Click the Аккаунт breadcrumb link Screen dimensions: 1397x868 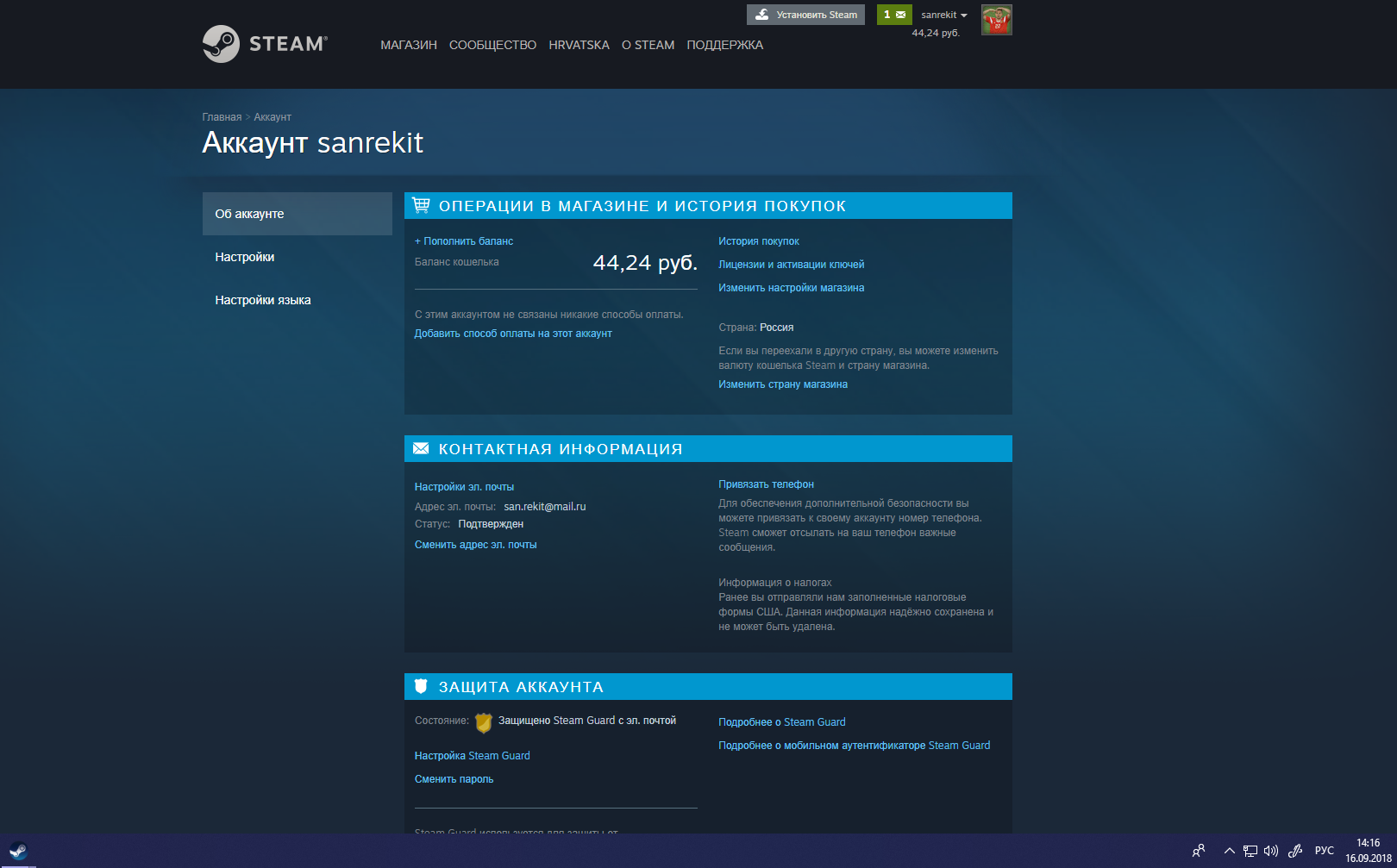point(273,117)
